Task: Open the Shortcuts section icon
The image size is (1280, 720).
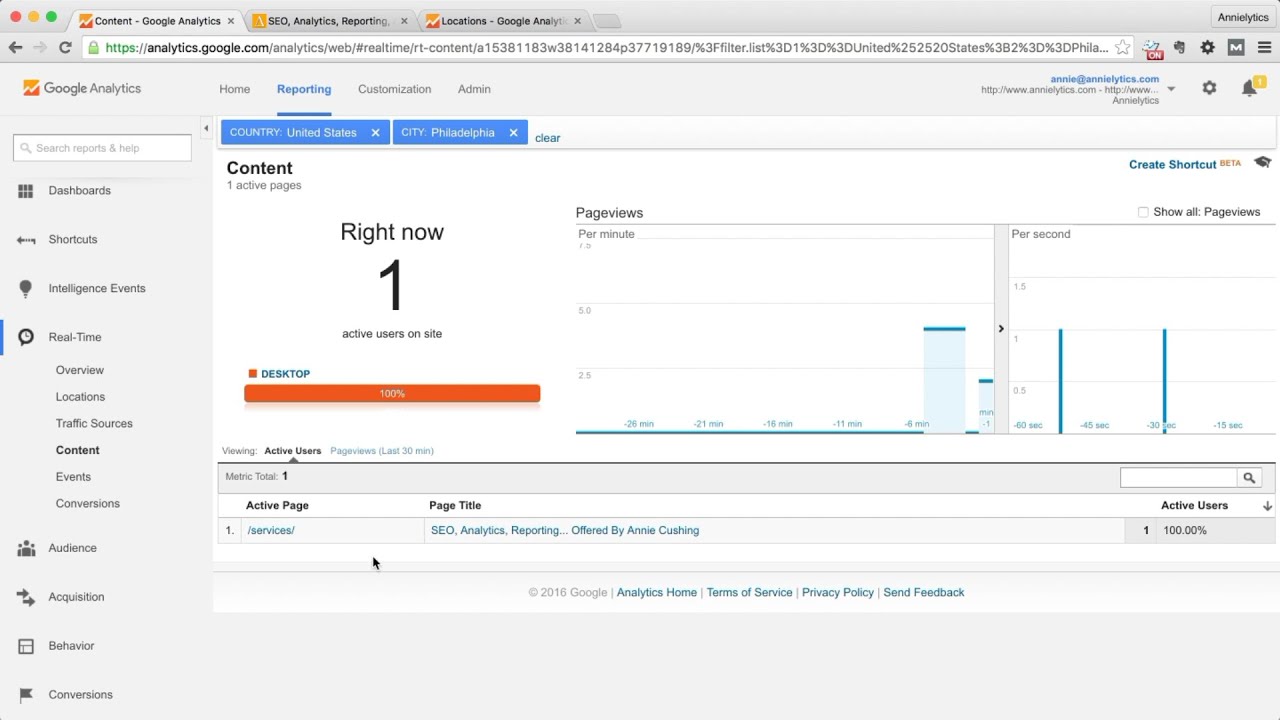Action: pos(26,240)
